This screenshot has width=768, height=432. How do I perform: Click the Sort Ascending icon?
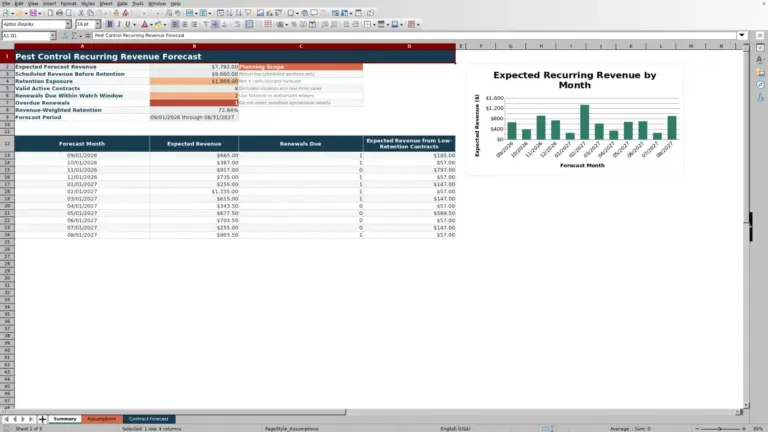point(229,13)
